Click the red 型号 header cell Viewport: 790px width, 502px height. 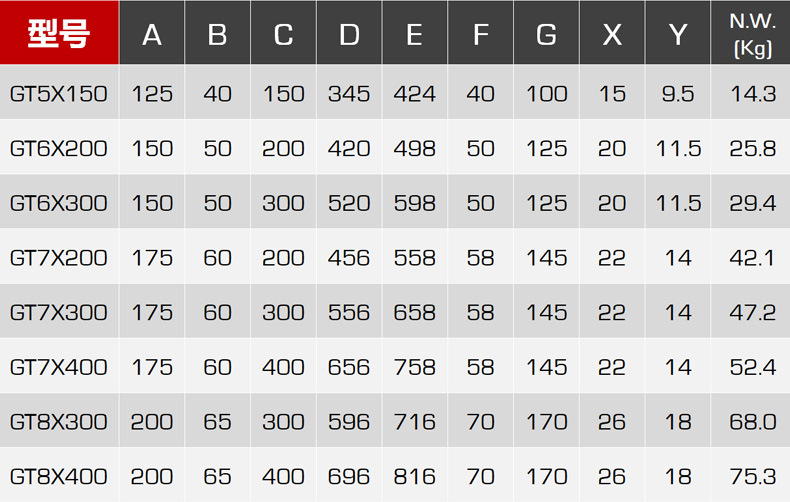(59, 34)
